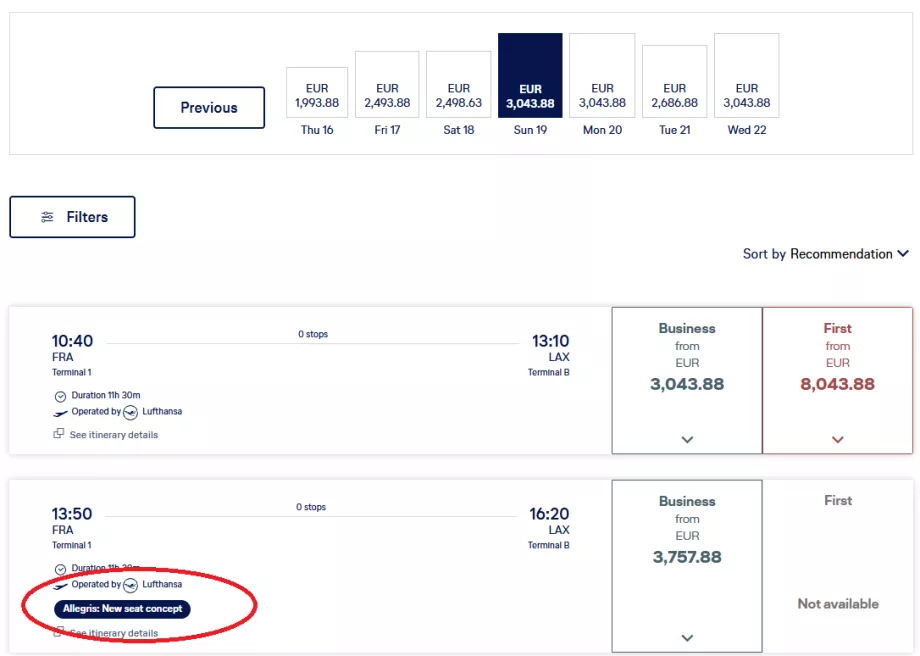Viewport: 920px width, 656px height.
Task: Click Lufthansa crane logo on 13:50 flight
Action: 131,584
